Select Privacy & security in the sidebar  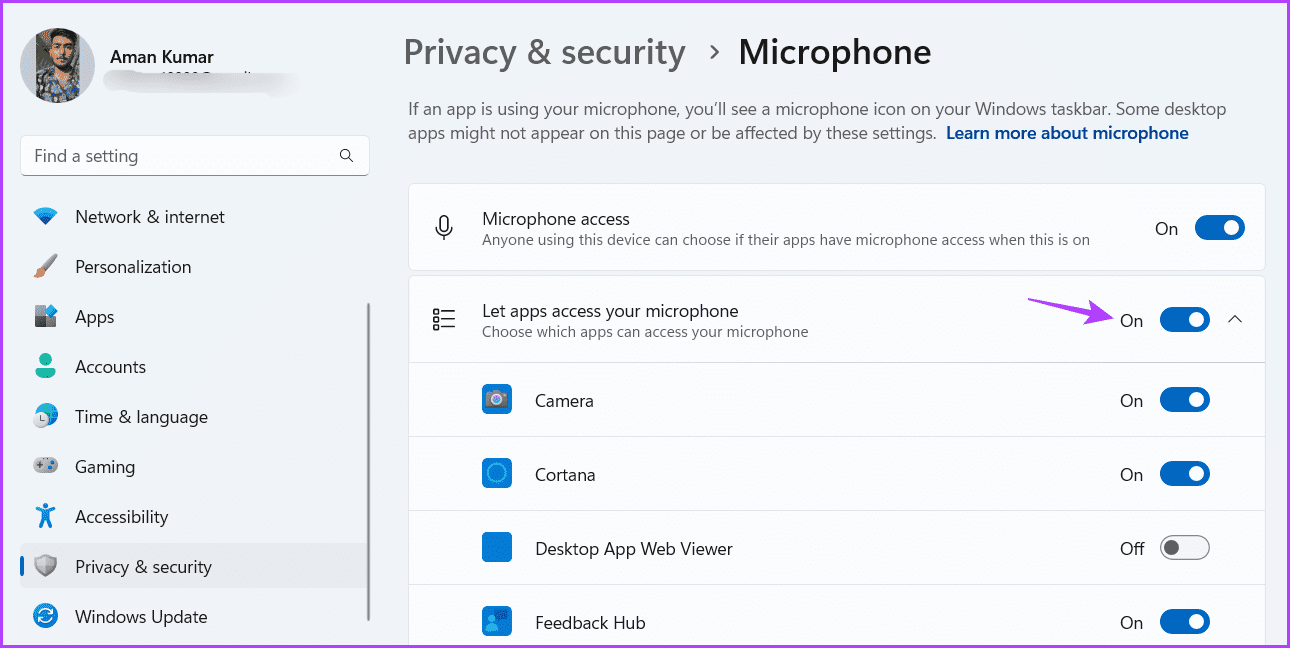tap(195, 567)
